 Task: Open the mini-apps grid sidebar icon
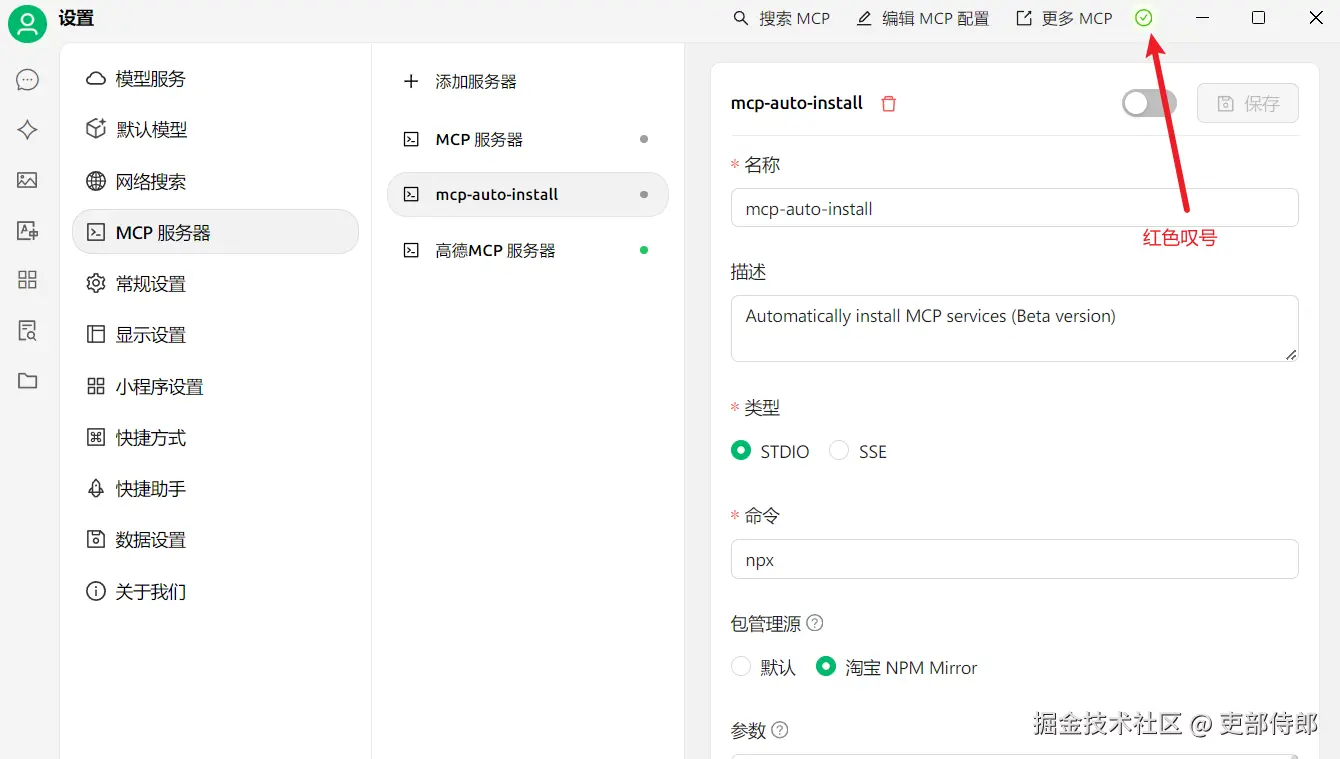coord(27,280)
